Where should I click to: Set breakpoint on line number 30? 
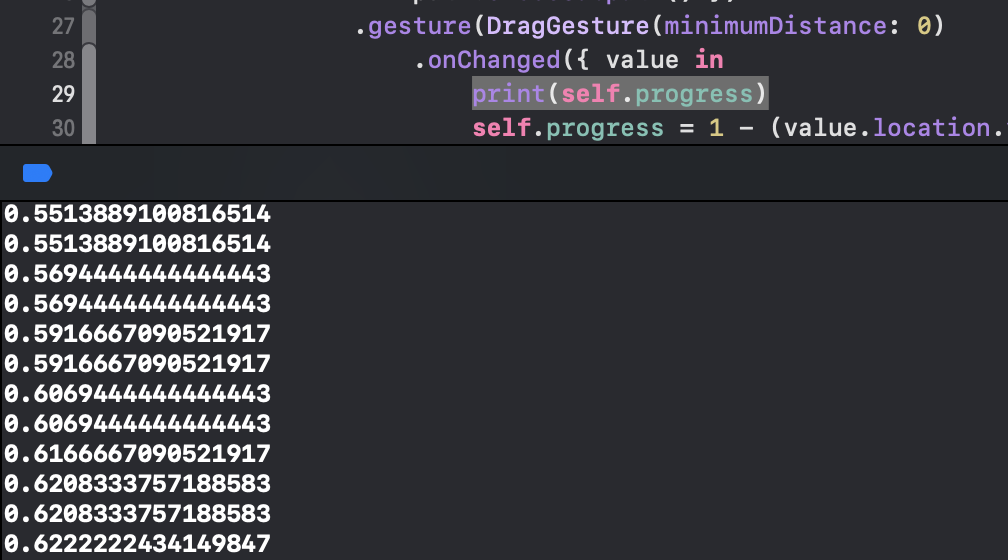coord(63,128)
